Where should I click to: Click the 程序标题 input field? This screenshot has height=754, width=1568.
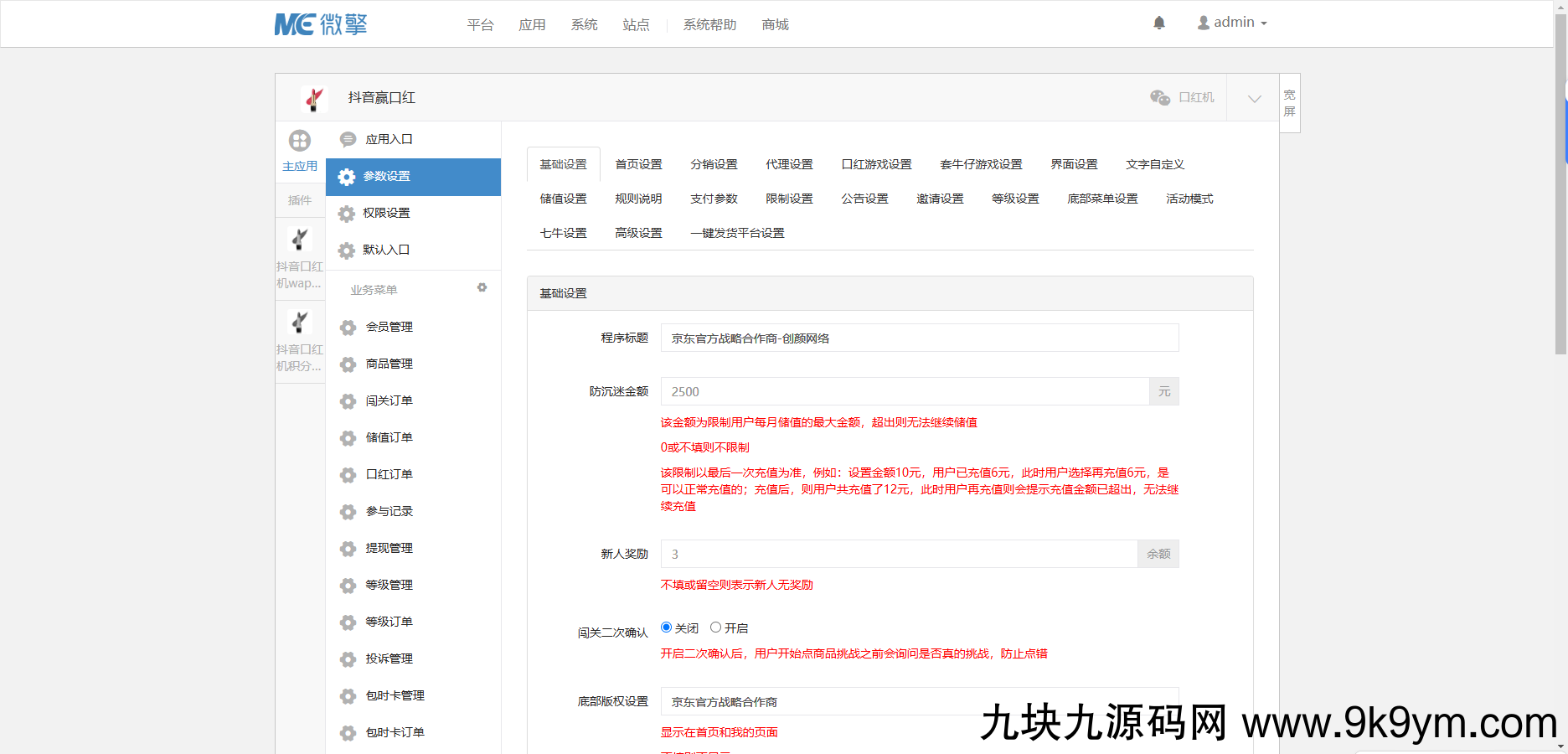tap(919, 338)
